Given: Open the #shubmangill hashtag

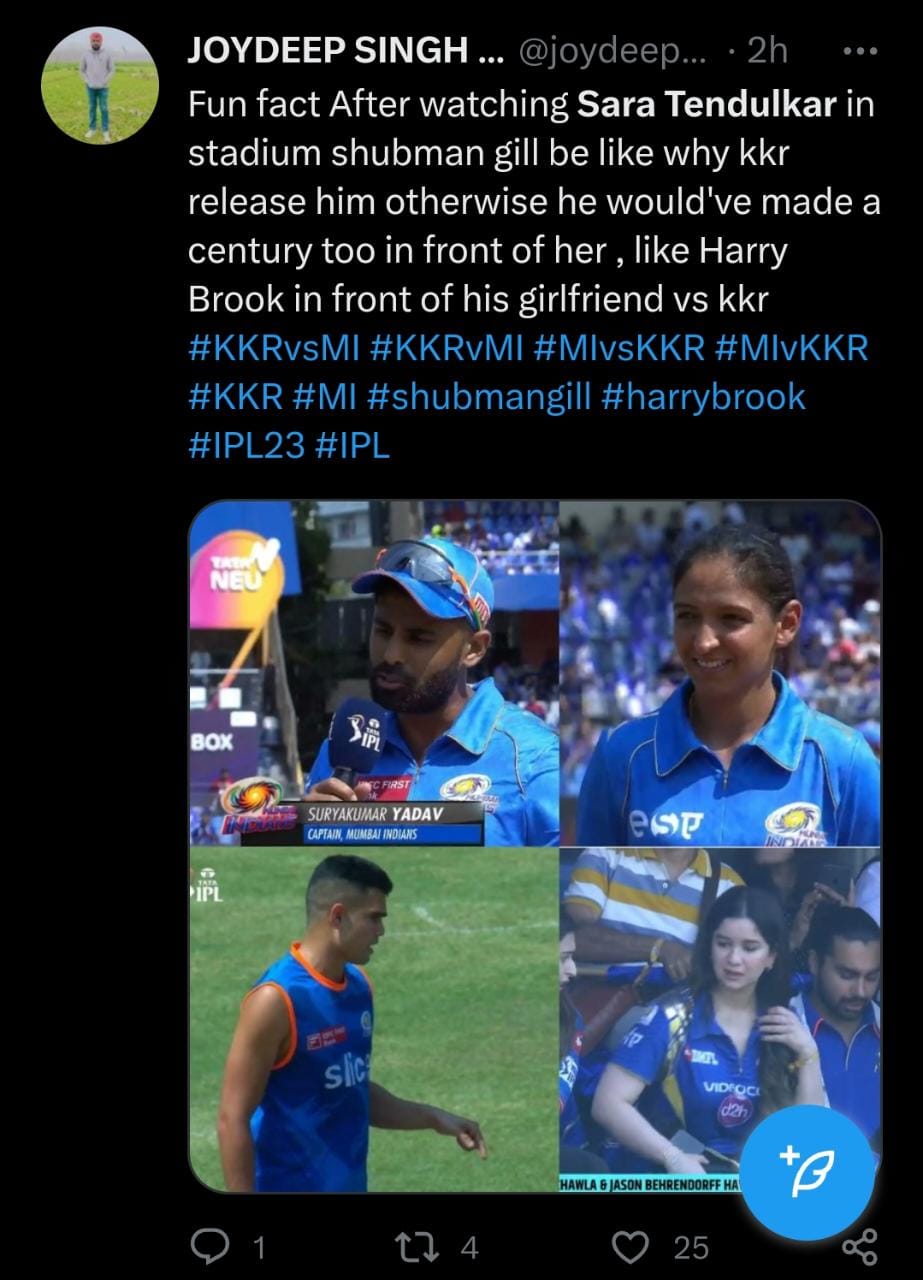Looking at the screenshot, I should (480, 396).
